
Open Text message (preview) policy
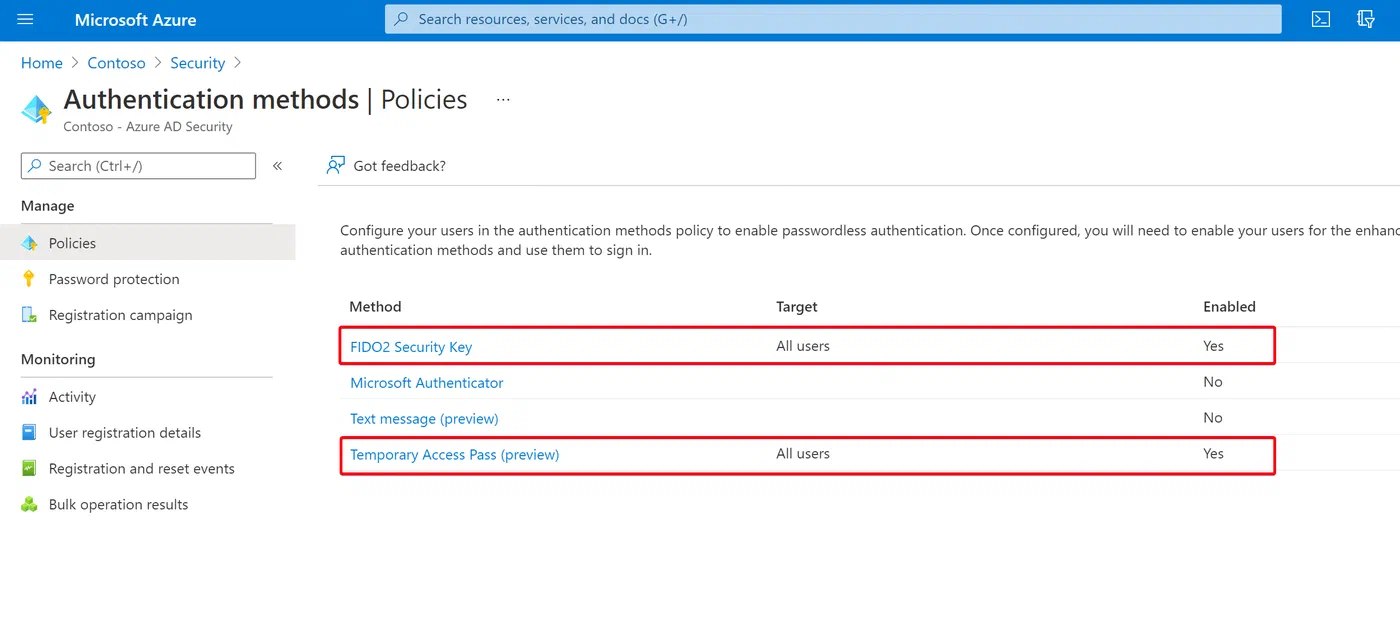(x=424, y=419)
